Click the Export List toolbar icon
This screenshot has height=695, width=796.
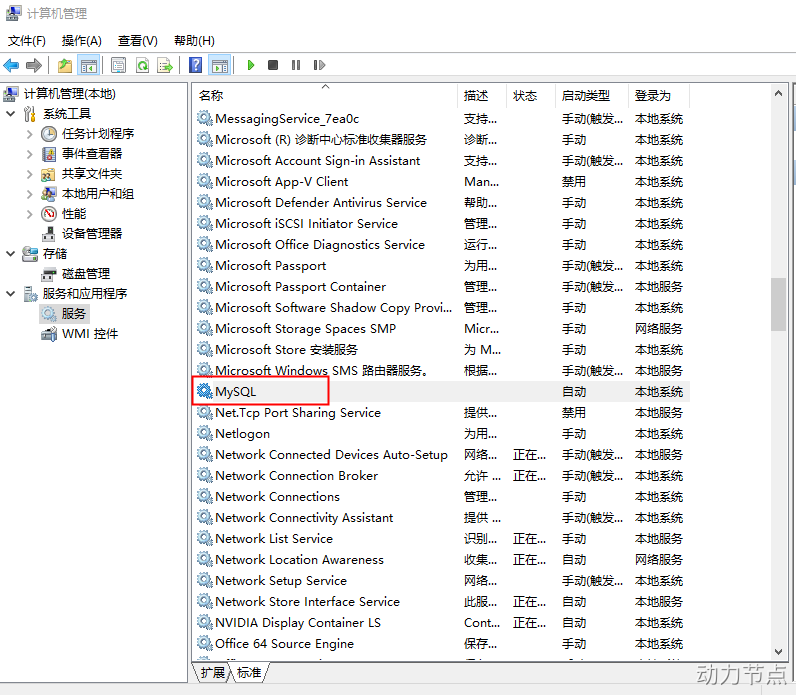pos(165,65)
